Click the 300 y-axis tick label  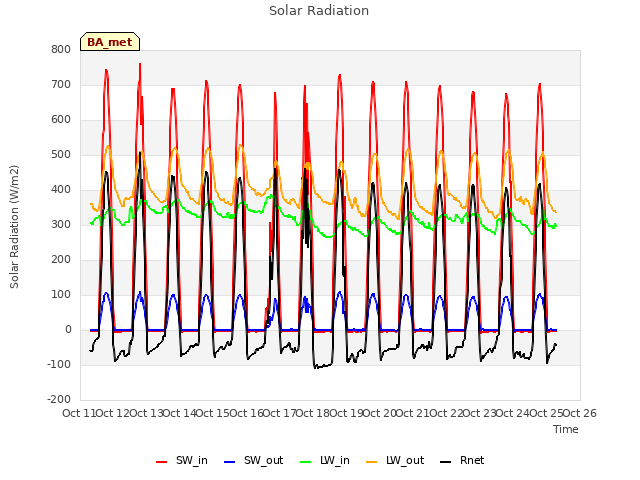pos(61,224)
